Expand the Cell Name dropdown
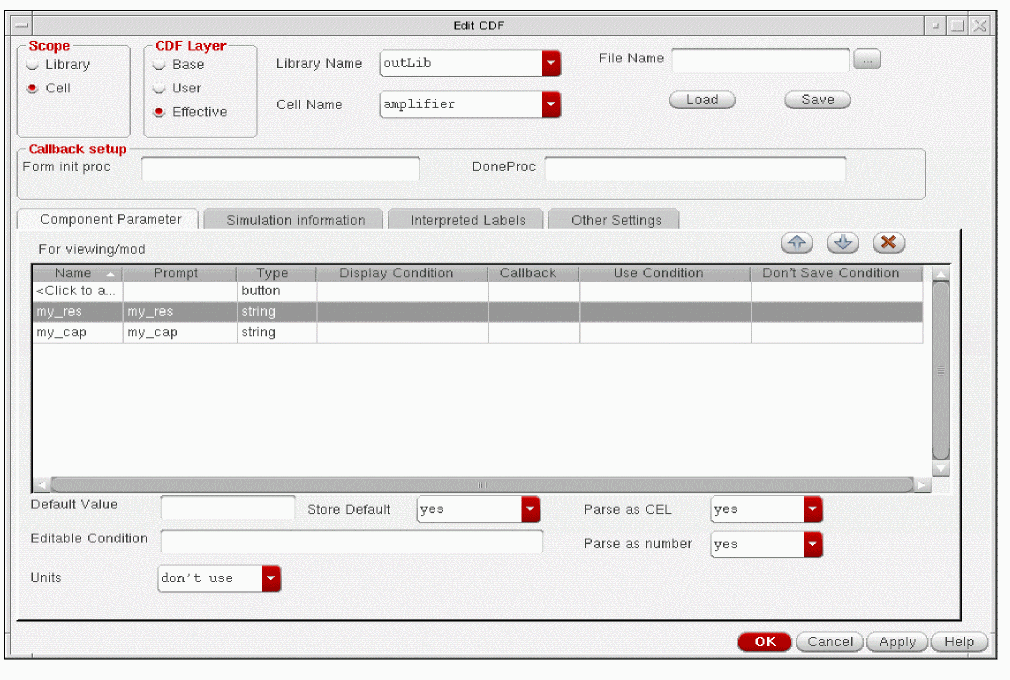The height and width of the screenshot is (680, 1010). click(551, 105)
